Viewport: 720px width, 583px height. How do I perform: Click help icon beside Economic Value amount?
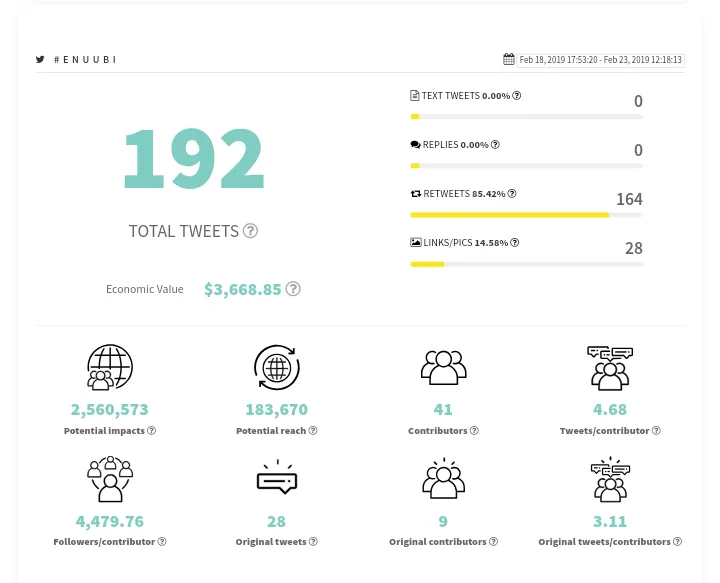pyautogui.click(x=293, y=289)
